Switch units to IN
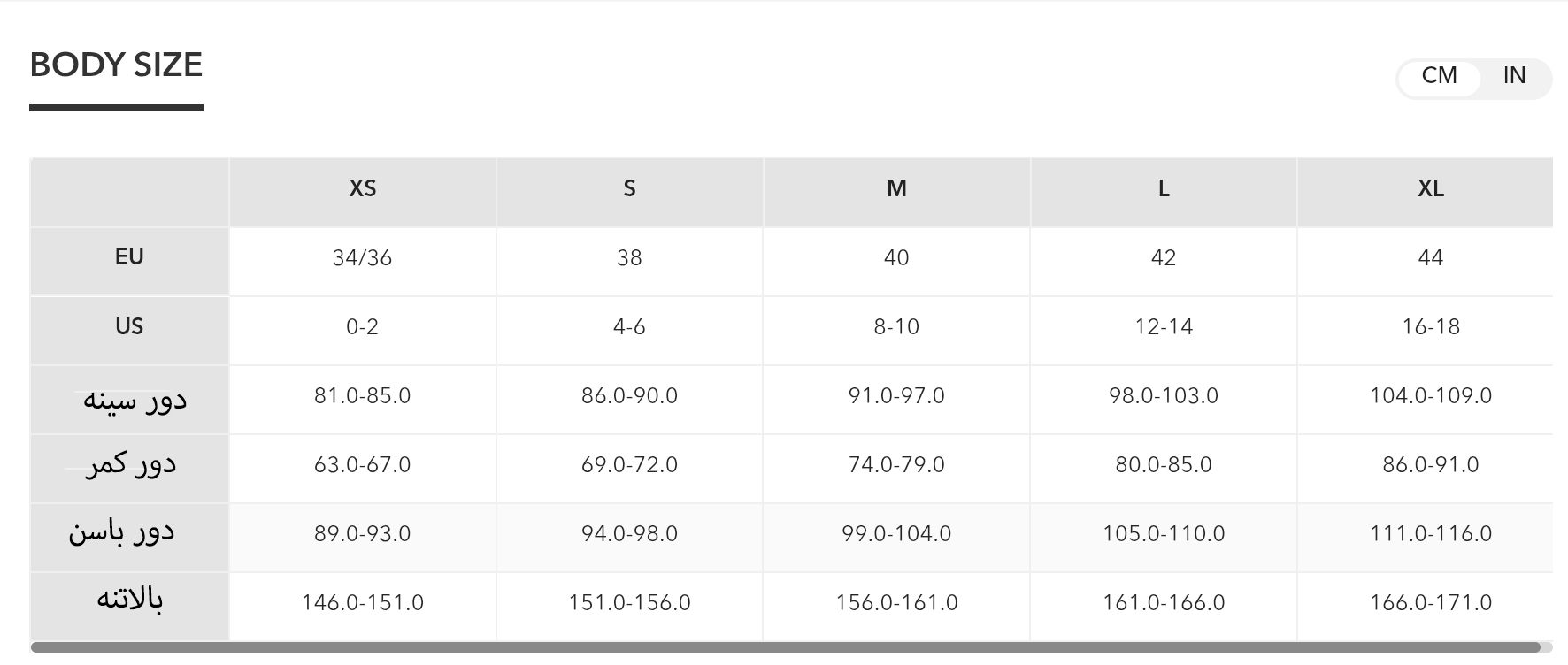 click(1514, 76)
